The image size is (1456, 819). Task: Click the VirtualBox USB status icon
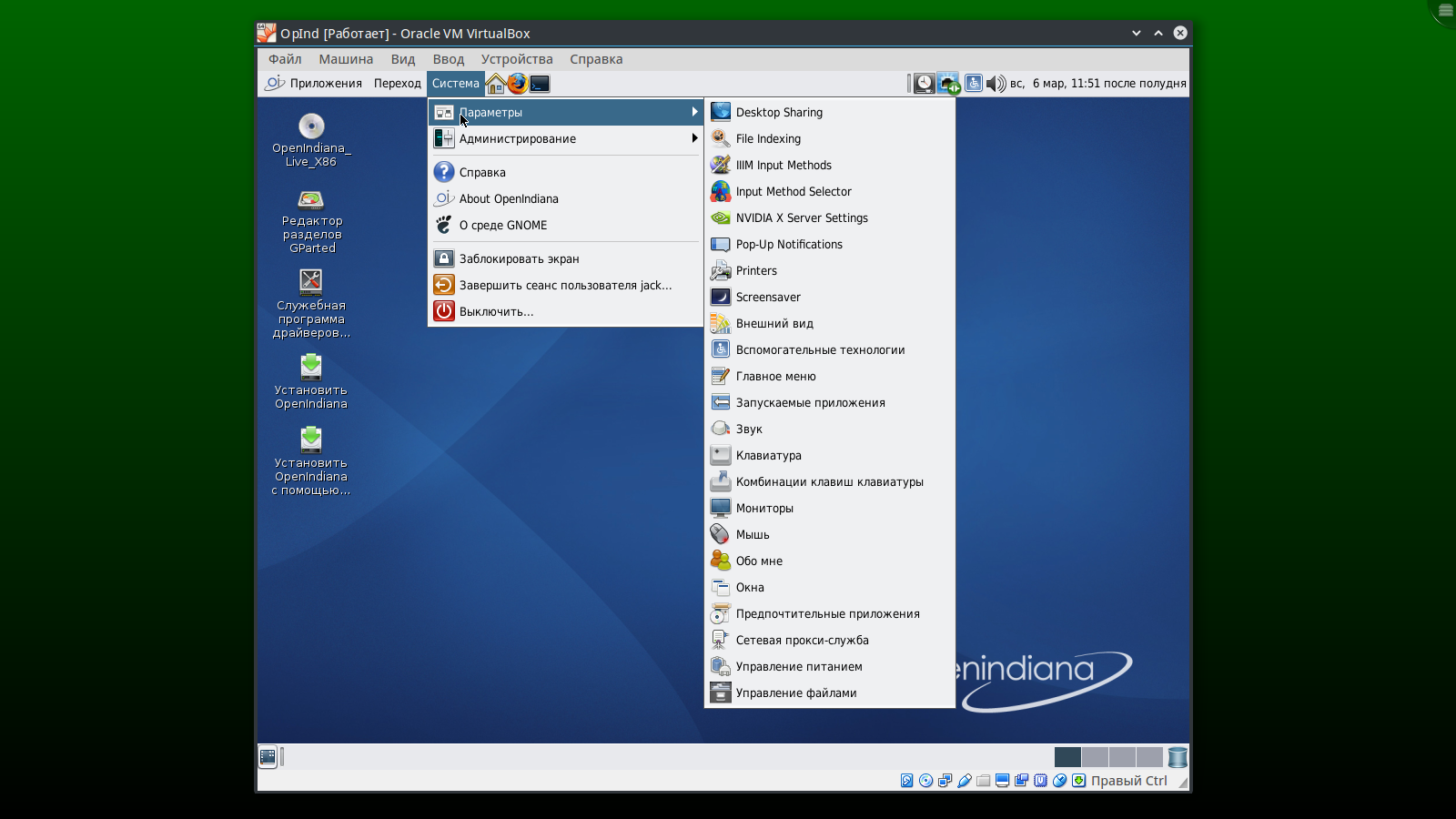pos(964,781)
